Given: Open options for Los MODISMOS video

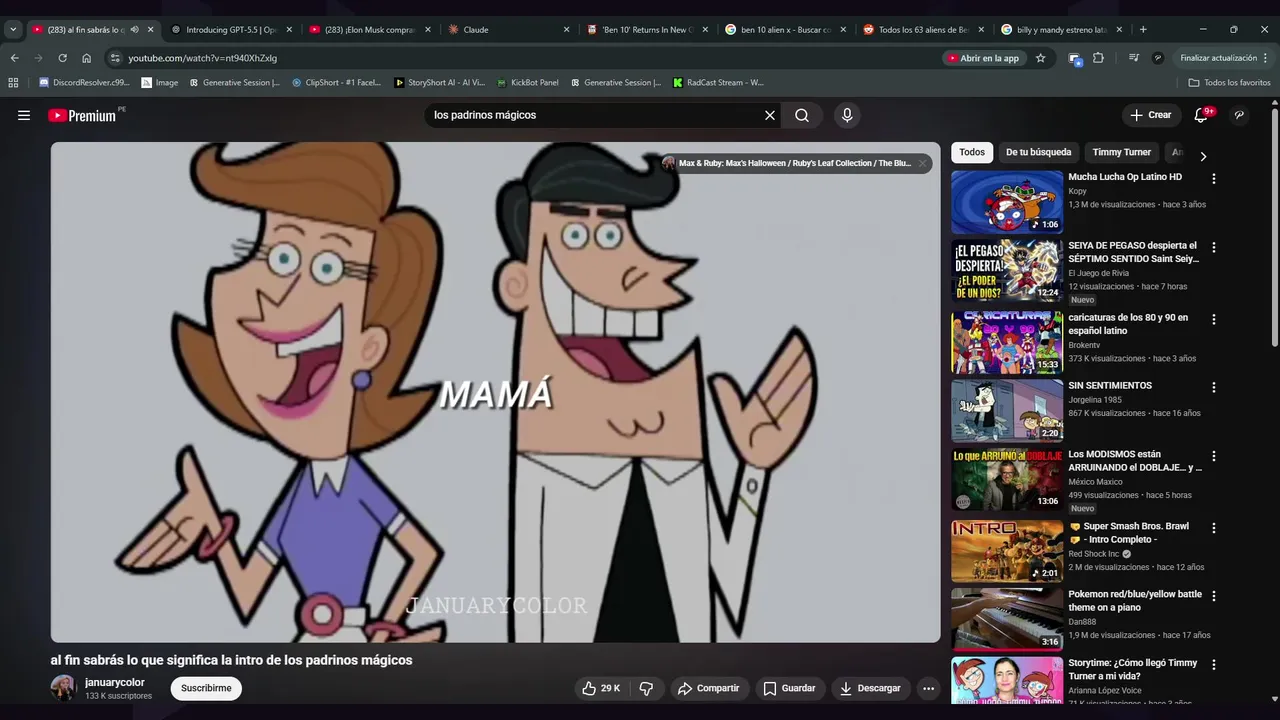Looking at the screenshot, I should [1214, 456].
